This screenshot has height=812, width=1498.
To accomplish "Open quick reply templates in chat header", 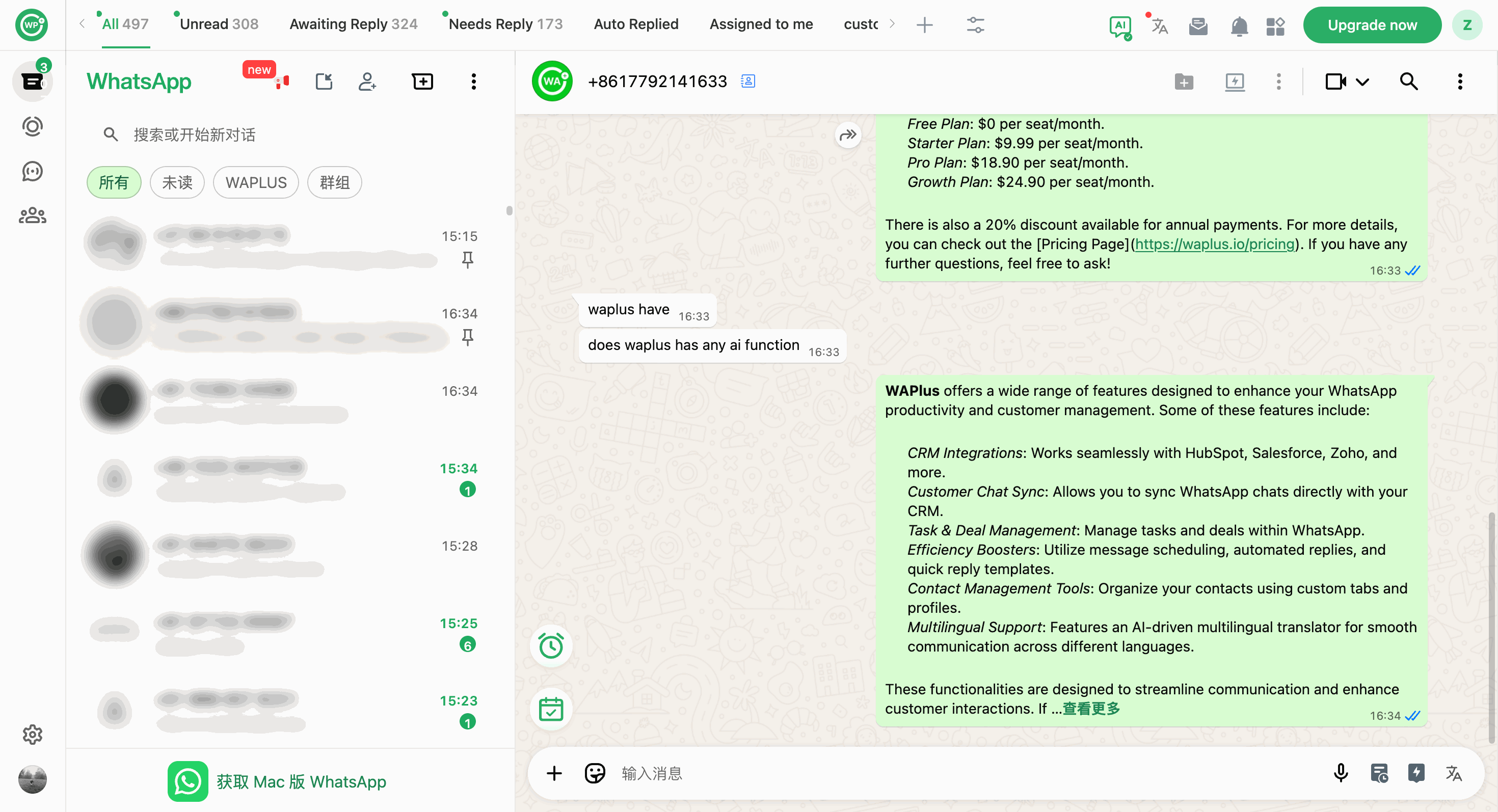I will 1235,82.
